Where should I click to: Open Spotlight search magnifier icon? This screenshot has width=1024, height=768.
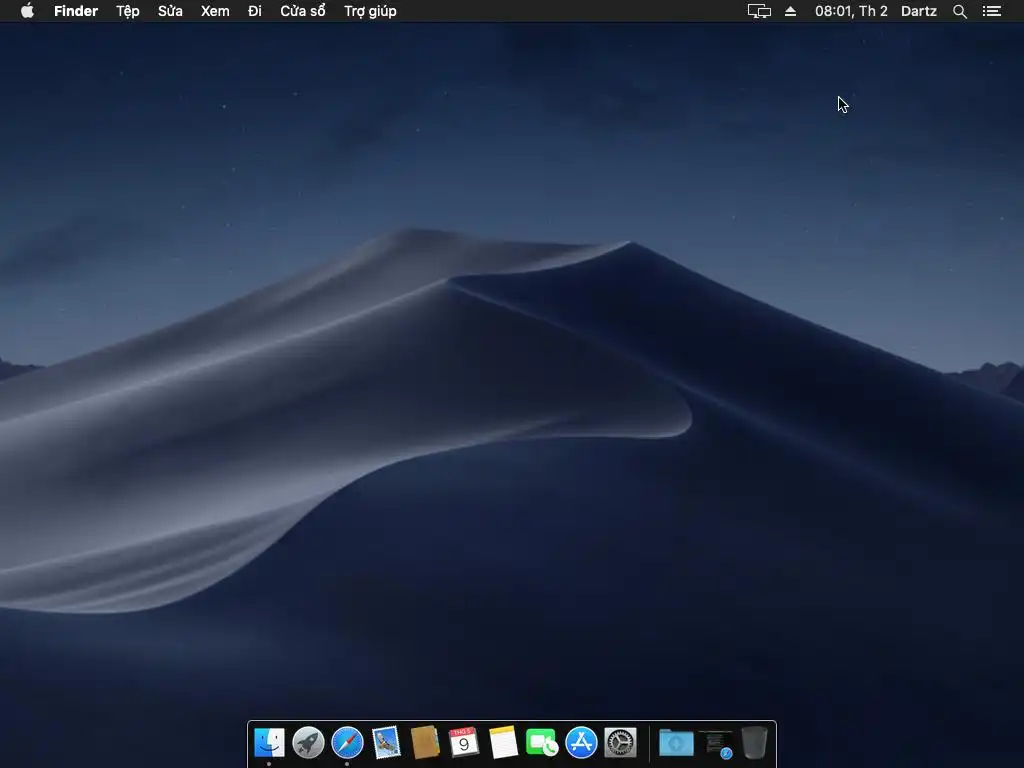coord(959,11)
